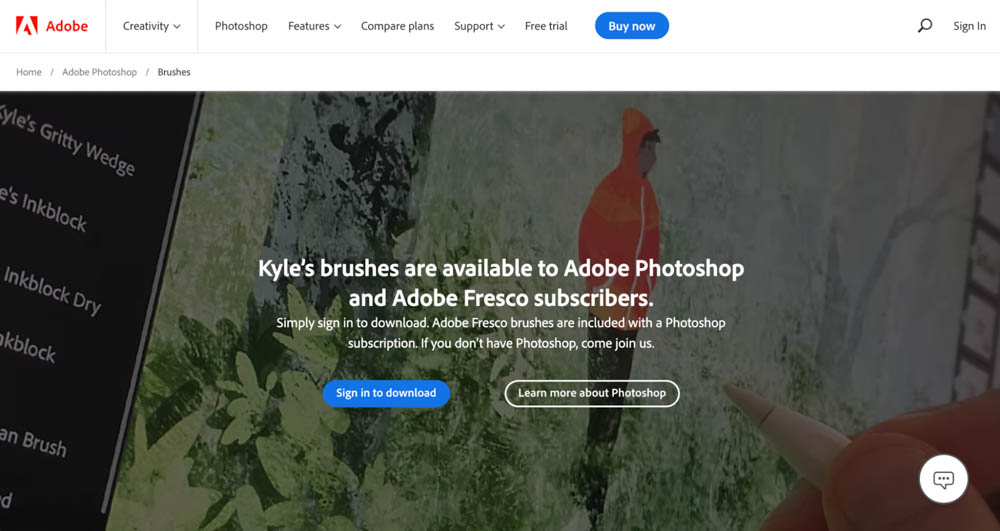Viewport: 1000px width, 531px height.
Task: Open the chat bubble icon
Action: coord(943,479)
